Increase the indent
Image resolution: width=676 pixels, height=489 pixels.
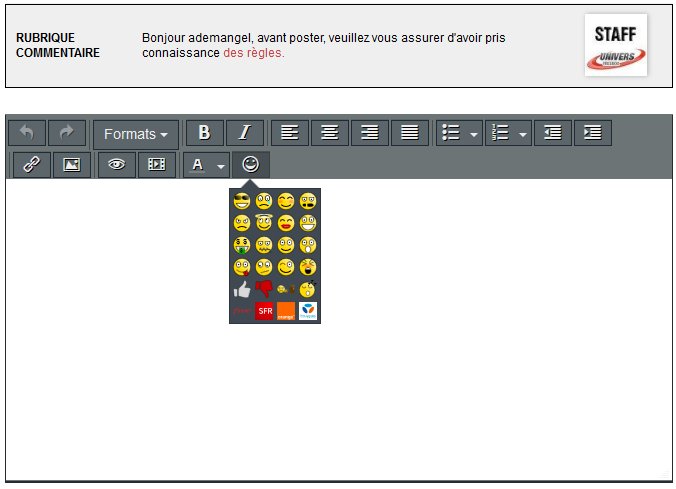tap(593, 133)
